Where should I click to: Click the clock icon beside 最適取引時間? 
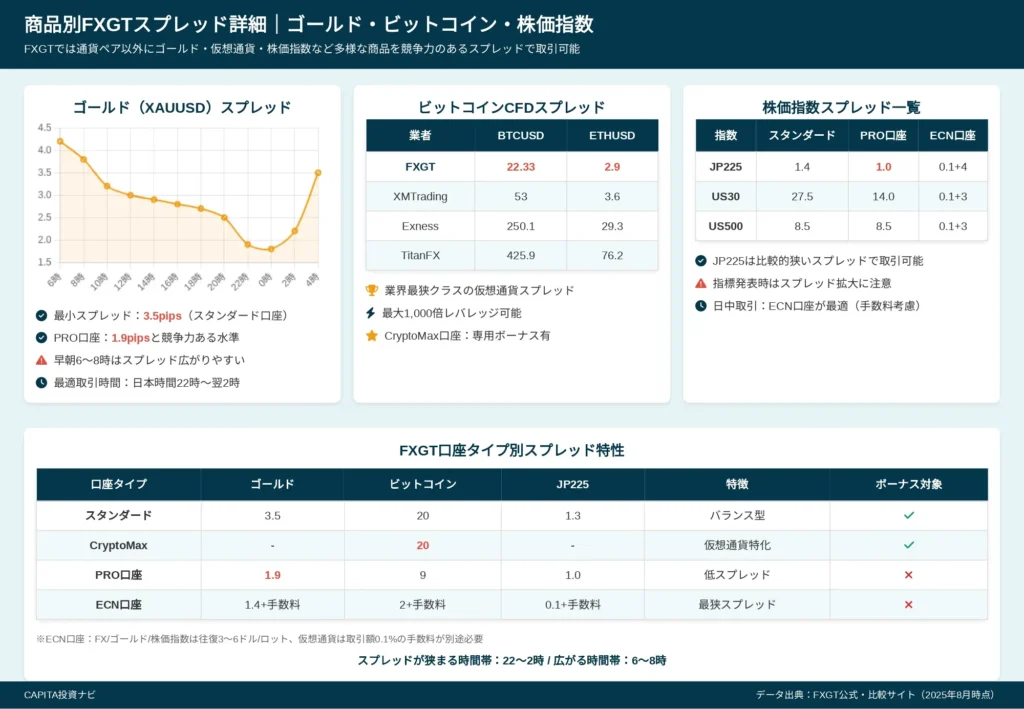(42, 383)
